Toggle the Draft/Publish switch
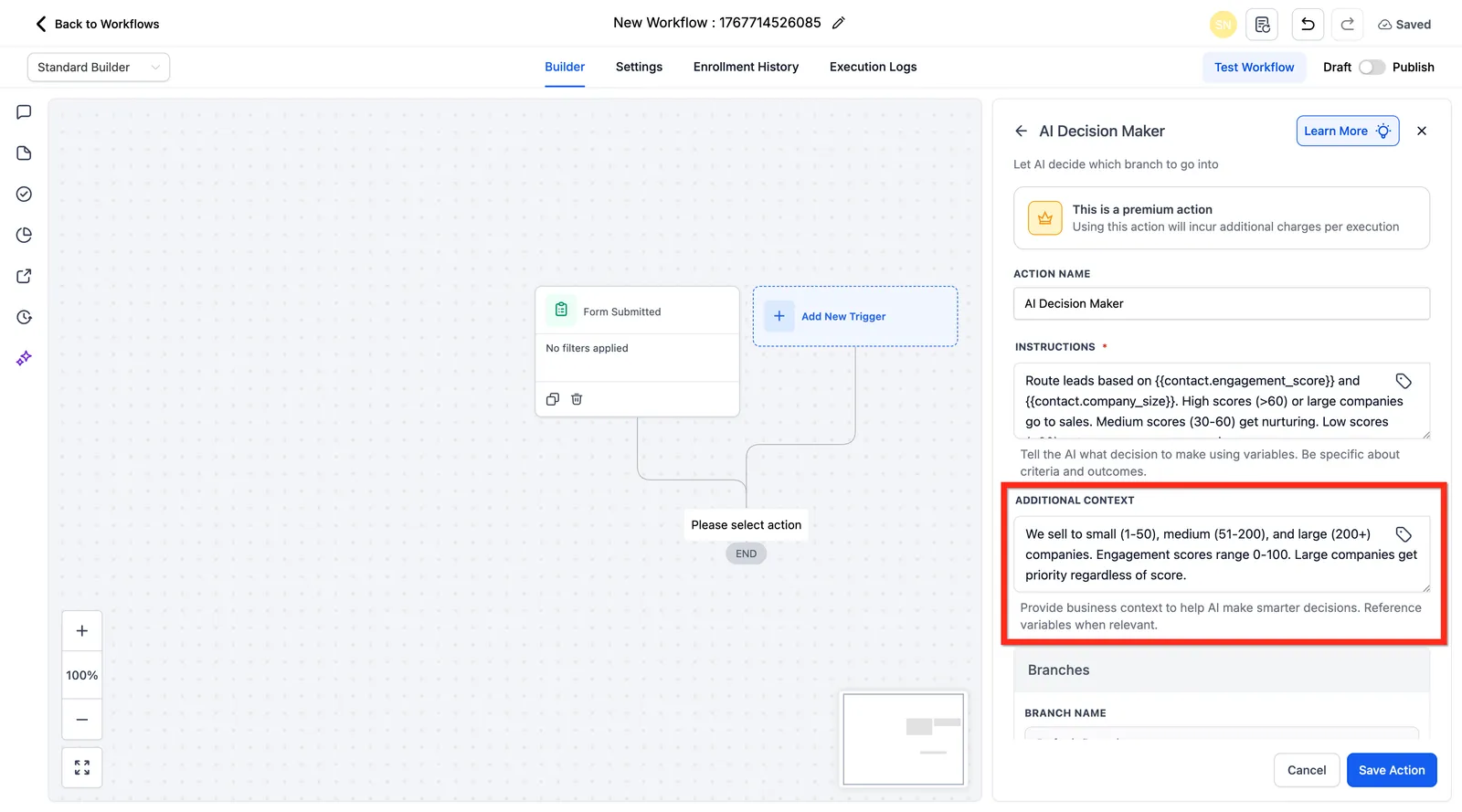Screen dimensions: 1462x812 point(1372,68)
